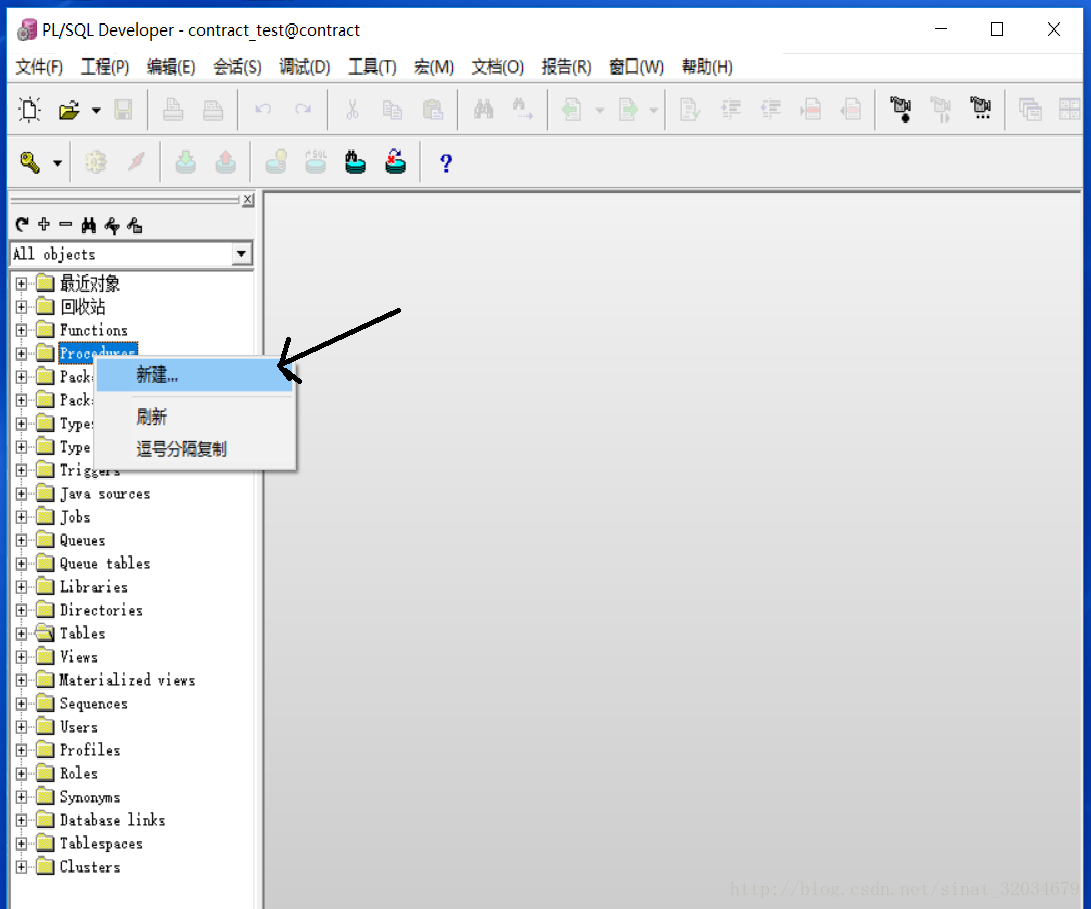Expand the Functions tree node
Screen dimensions: 1091x909
point(22,331)
